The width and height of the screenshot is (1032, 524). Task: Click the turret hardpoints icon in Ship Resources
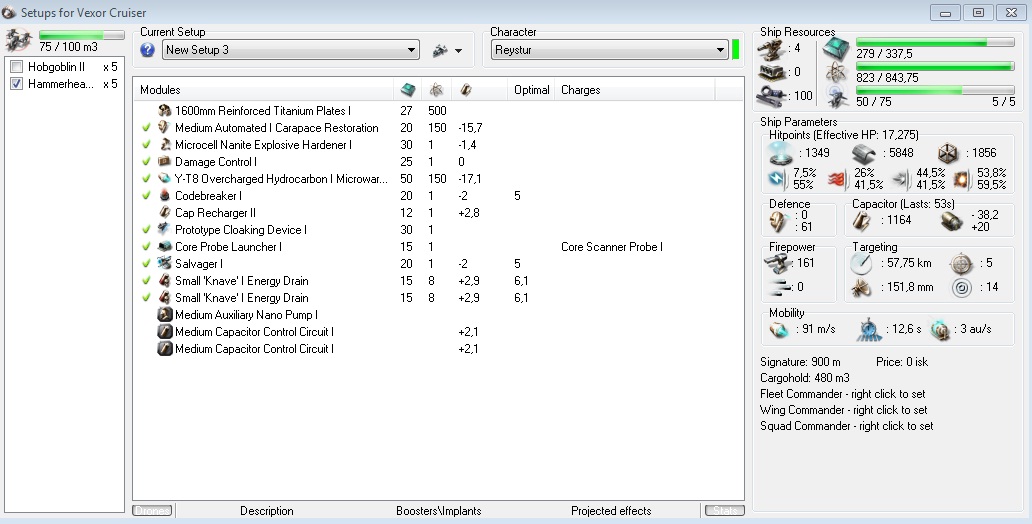pyautogui.click(x=771, y=49)
